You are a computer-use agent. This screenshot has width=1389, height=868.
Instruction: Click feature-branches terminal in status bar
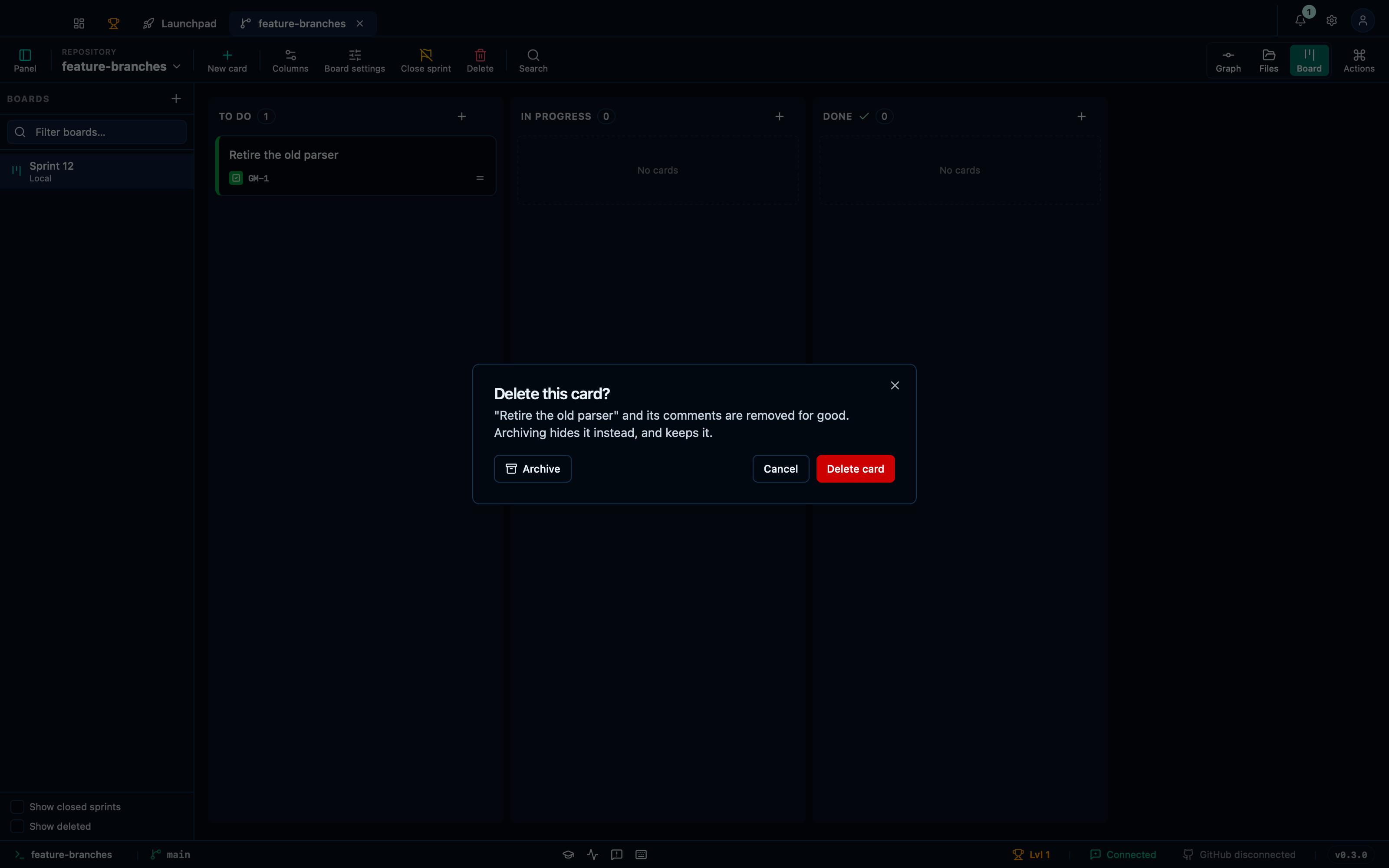click(64, 854)
